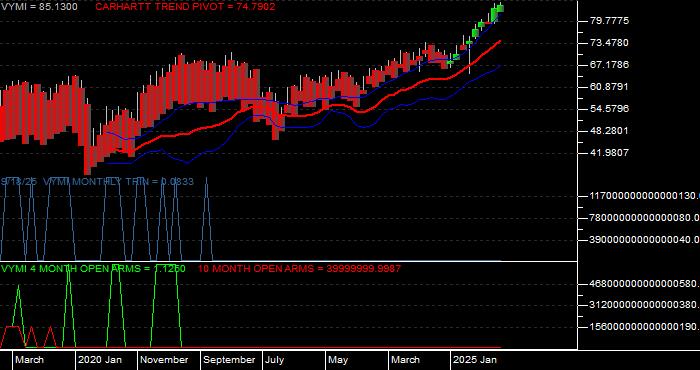The height and width of the screenshot is (370, 700).
Task: Click the VYMI = 85.1300 price label
Action: 38,7
